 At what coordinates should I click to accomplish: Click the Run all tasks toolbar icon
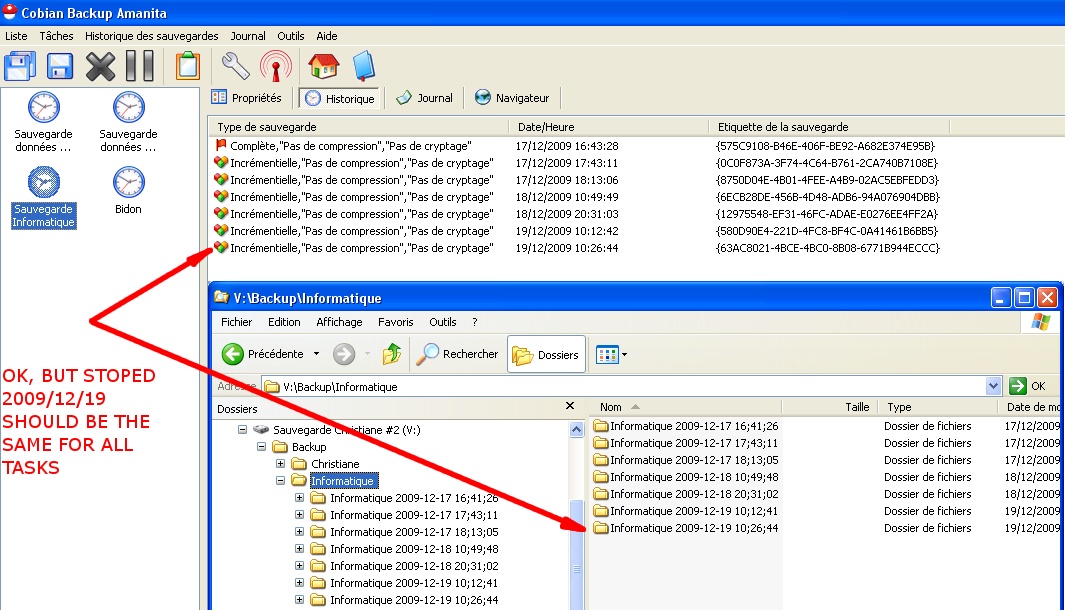(x=20, y=67)
